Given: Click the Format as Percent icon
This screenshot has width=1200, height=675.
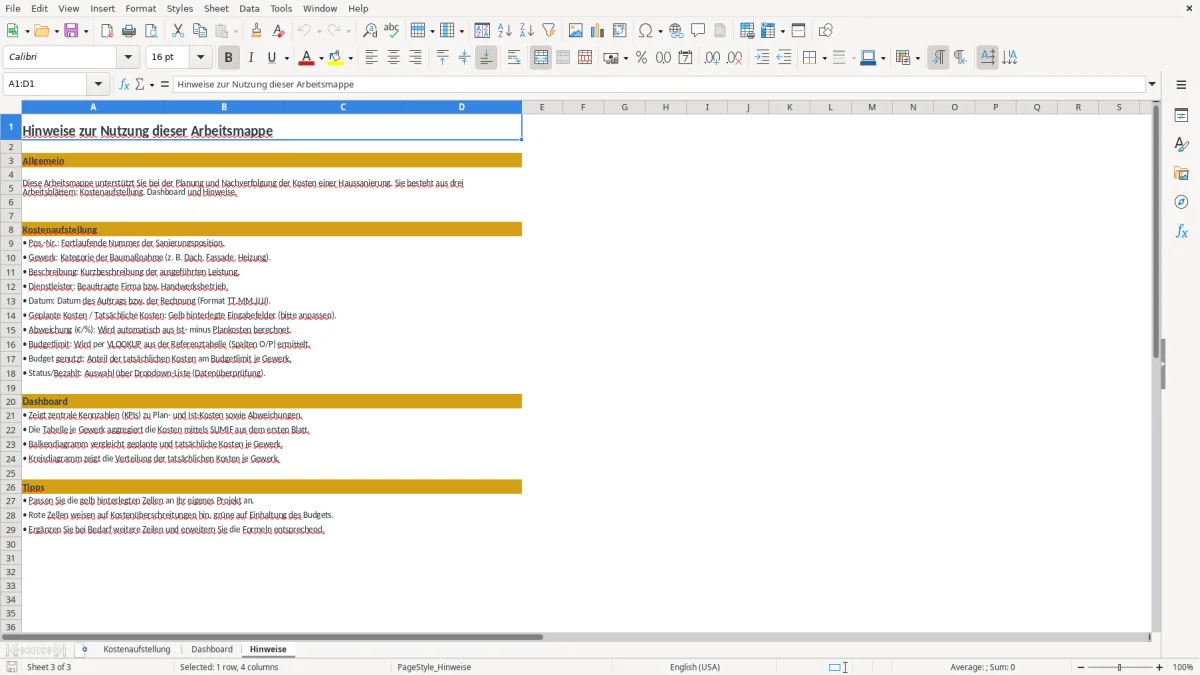Looking at the screenshot, I should (x=642, y=58).
